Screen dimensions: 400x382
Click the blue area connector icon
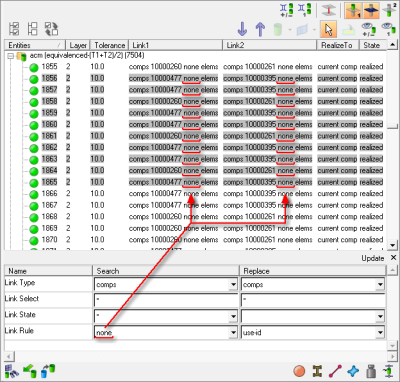(x=353, y=371)
